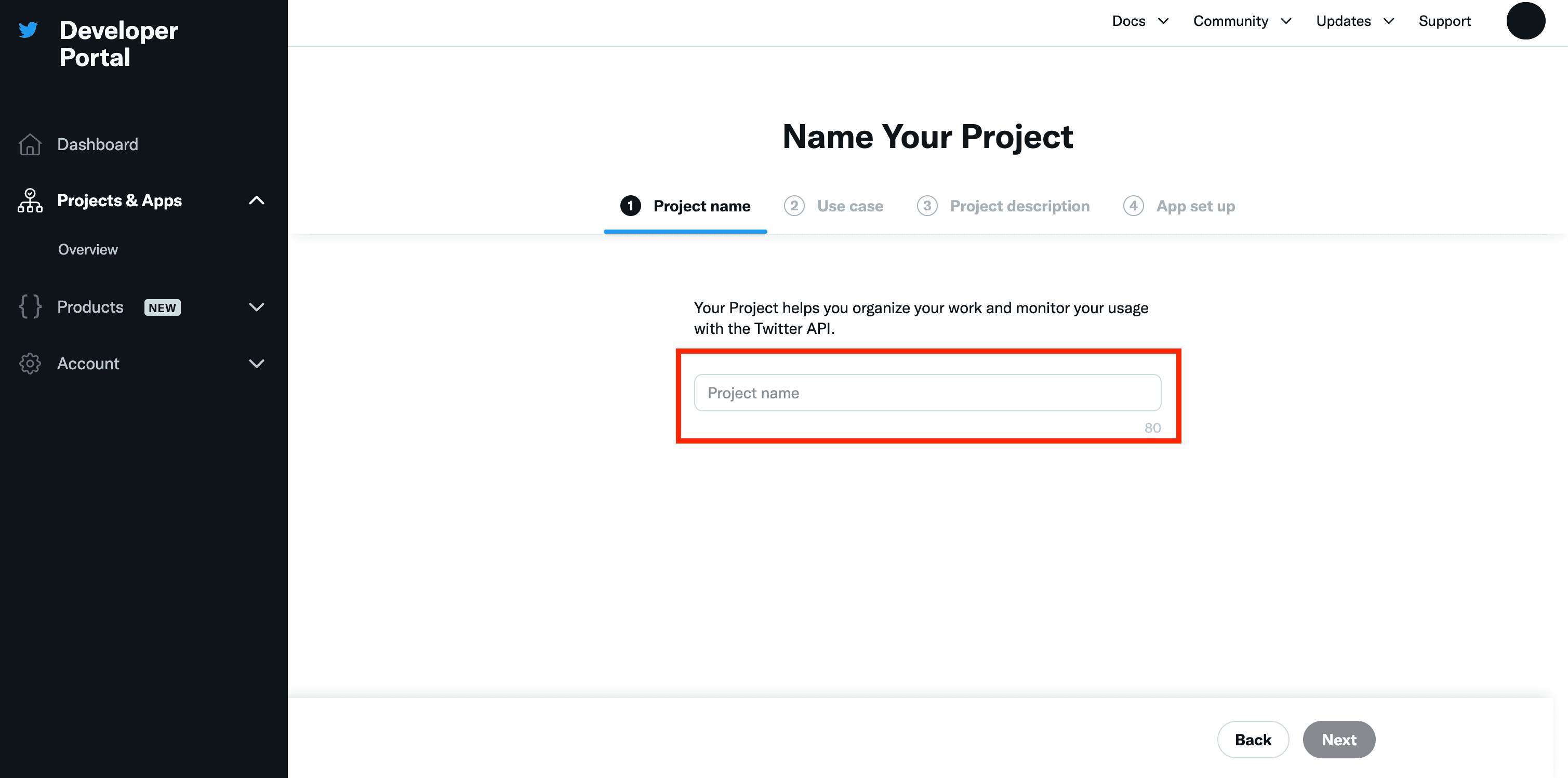Click the Projects & Apps hierarchy icon
Screen dimensions: 1568x778
tap(30, 200)
